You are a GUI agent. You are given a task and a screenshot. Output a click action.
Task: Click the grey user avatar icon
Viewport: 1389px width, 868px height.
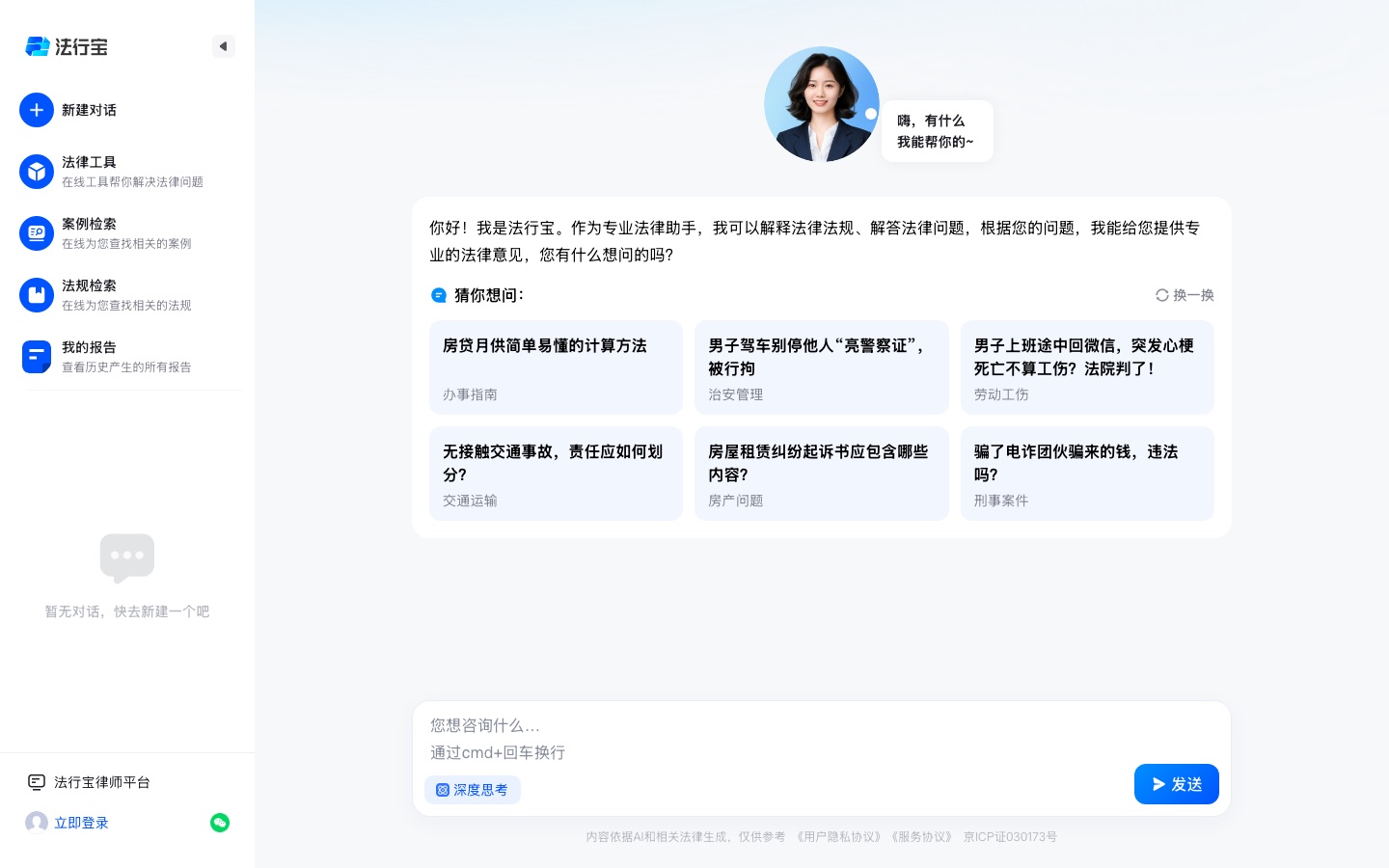pos(37,823)
